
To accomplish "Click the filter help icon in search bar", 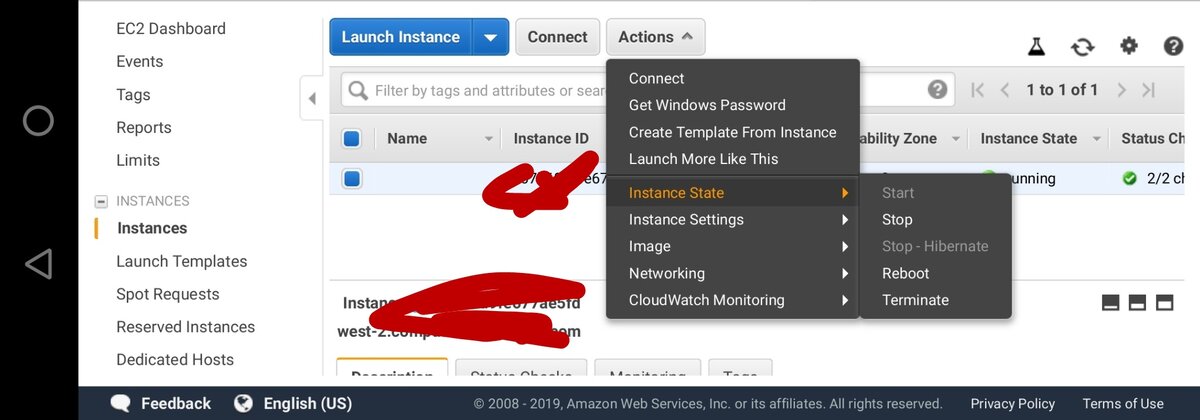I will (x=937, y=90).
